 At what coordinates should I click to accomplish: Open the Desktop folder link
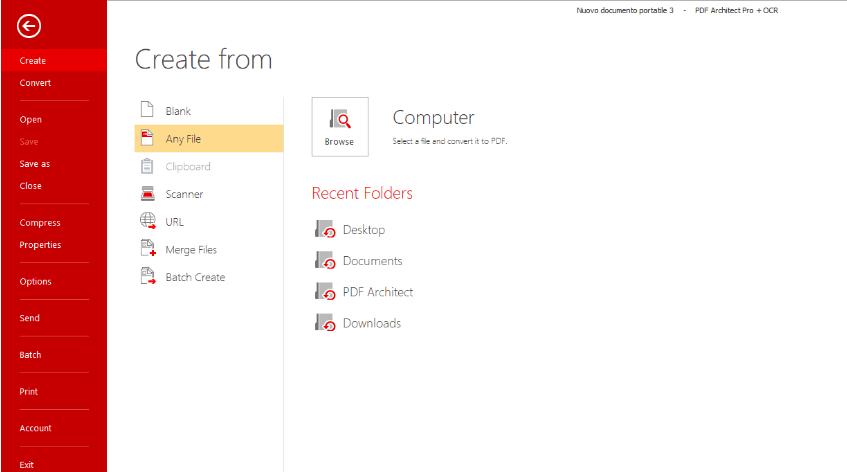click(x=364, y=230)
